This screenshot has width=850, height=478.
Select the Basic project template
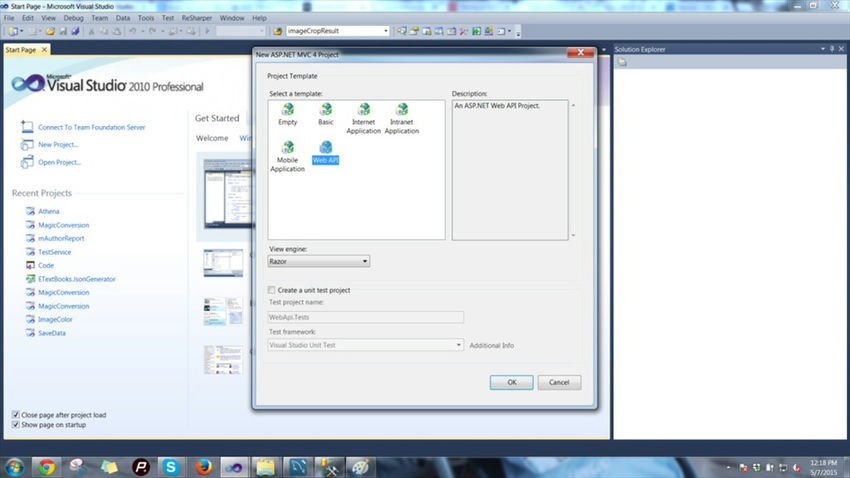pyautogui.click(x=325, y=114)
